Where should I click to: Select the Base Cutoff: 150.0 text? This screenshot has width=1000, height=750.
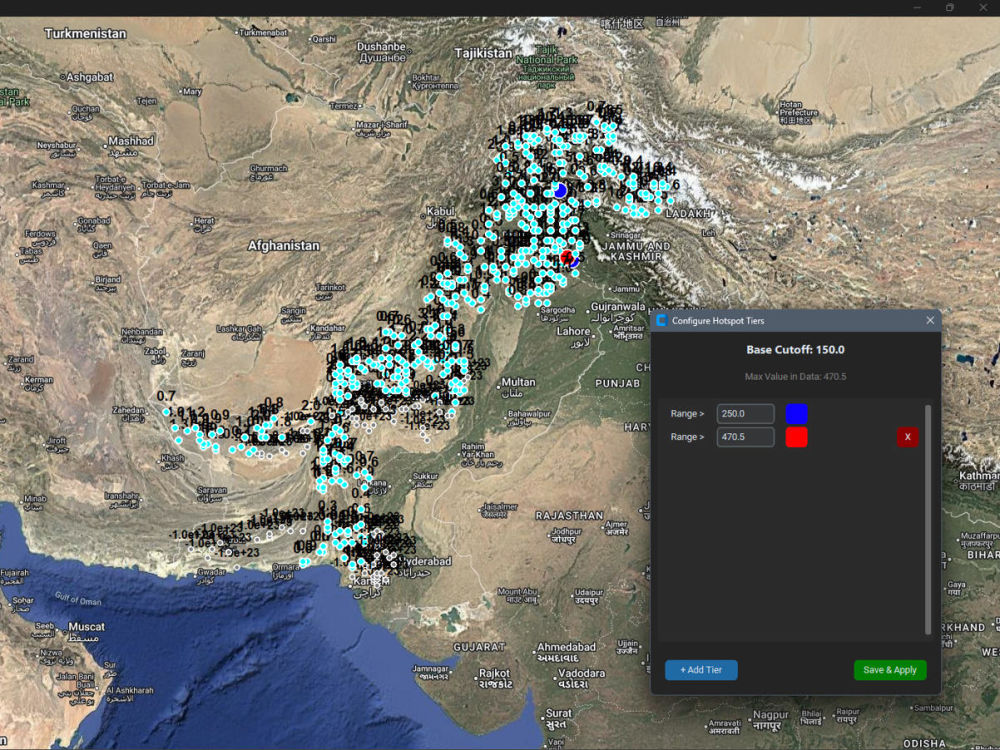point(795,349)
